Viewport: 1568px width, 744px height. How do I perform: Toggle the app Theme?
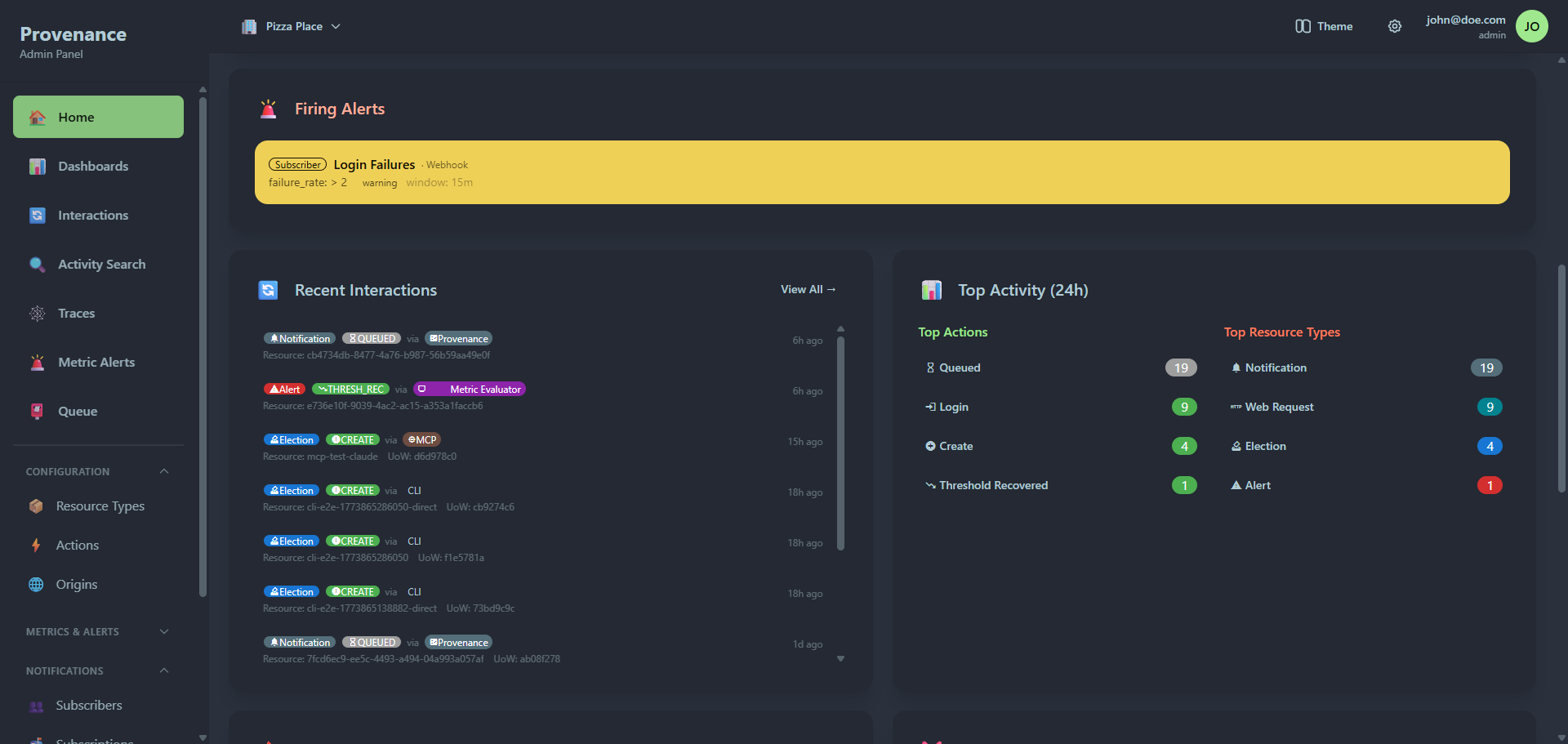pyautogui.click(x=1323, y=26)
